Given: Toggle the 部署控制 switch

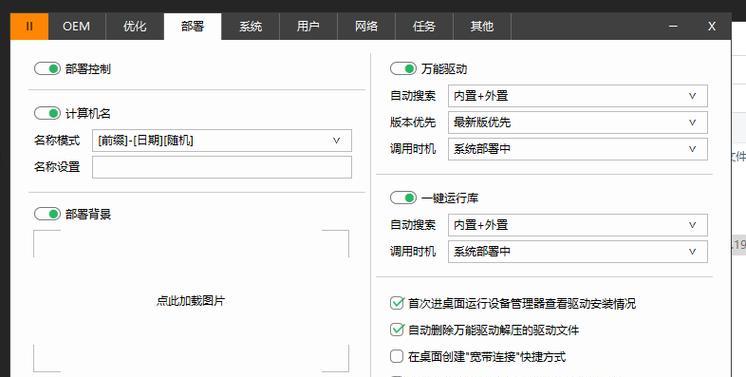Looking at the screenshot, I should [47, 69].
